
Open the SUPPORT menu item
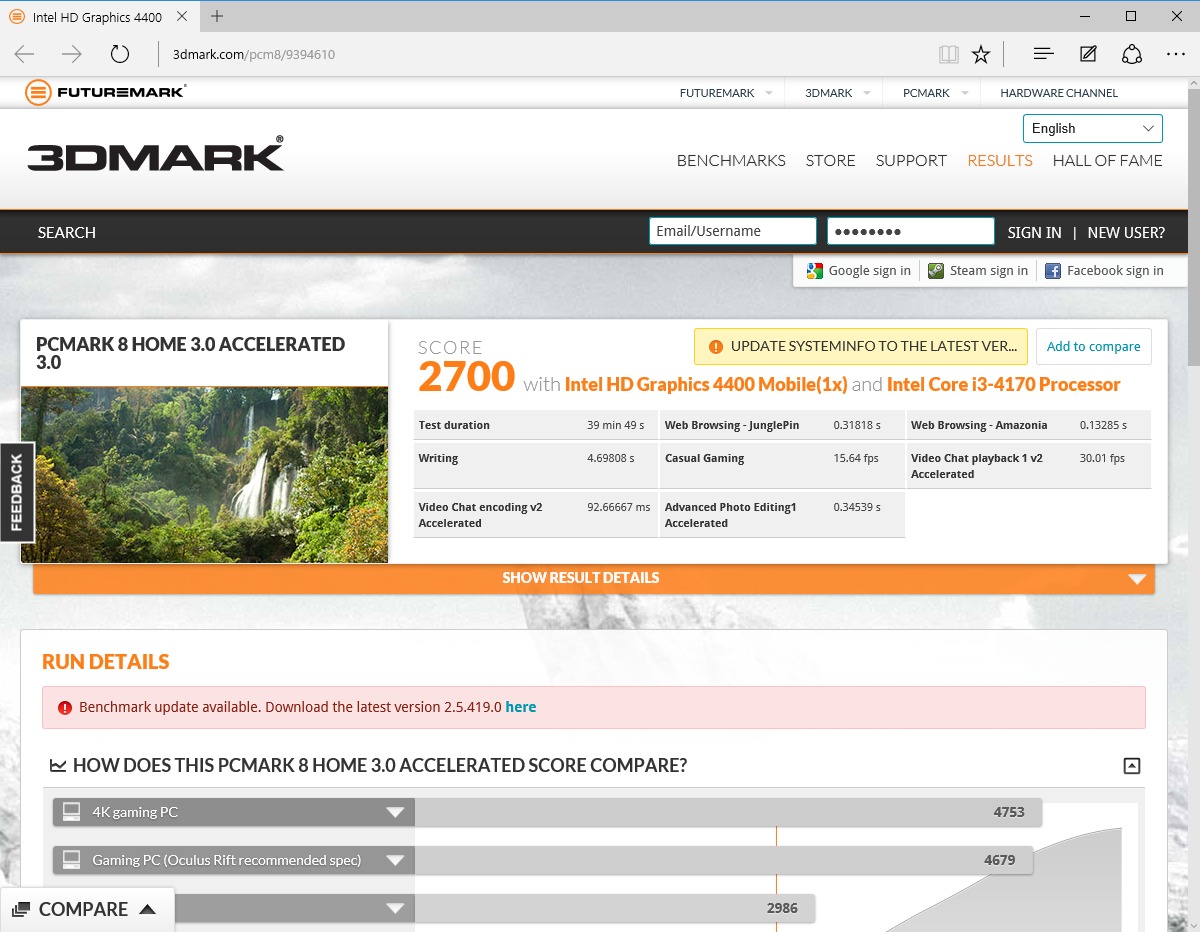click(911, 161)
